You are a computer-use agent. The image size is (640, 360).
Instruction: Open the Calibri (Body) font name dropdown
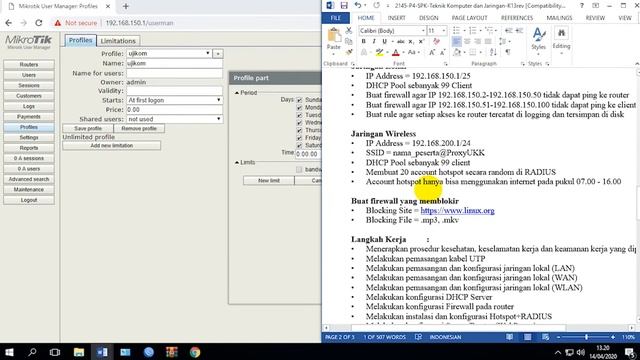pyautogui.click(x=423, y=31)
